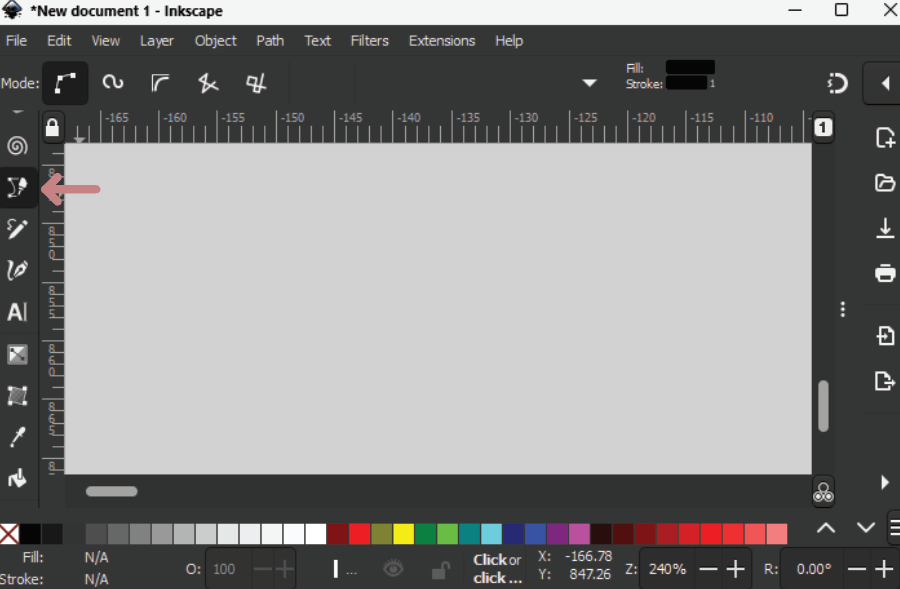900x589 pixels.
Task: Click the Print document icon
Action: 885,273
